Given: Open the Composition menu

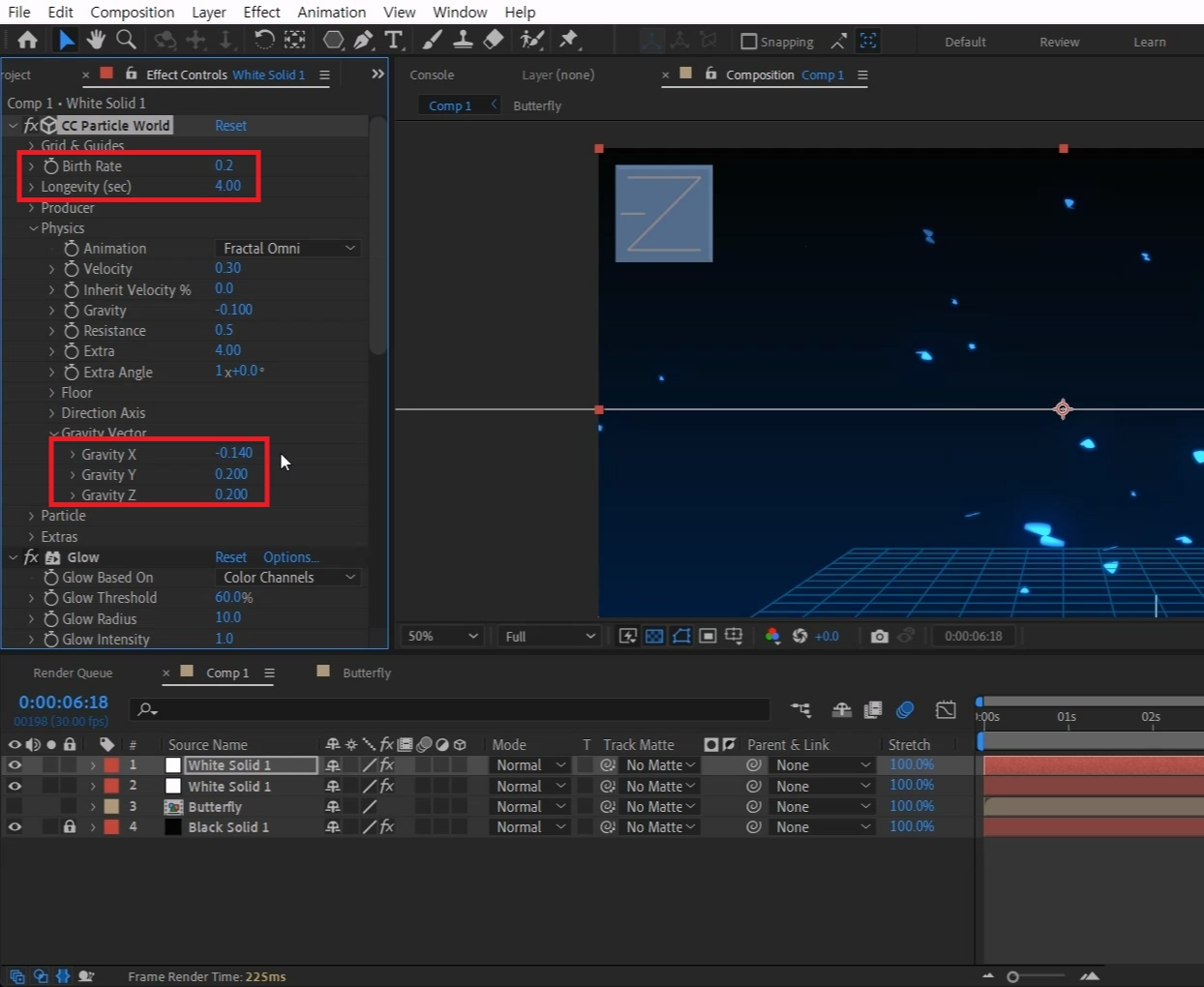Looking at the screenshot, I should pyautogui.click(x=133, y=12).
